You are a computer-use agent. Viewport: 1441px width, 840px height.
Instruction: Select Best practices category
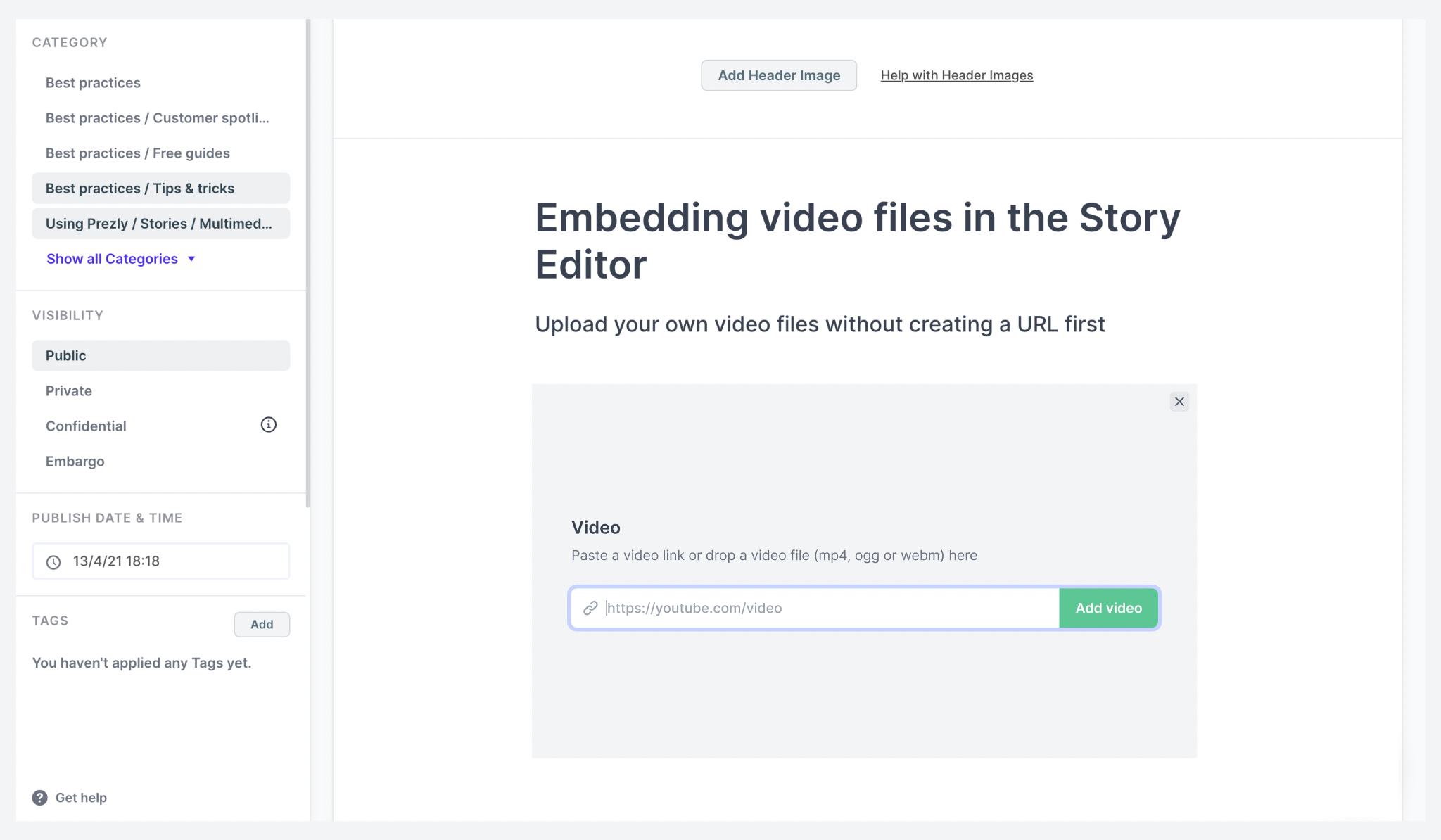point(160,83)
